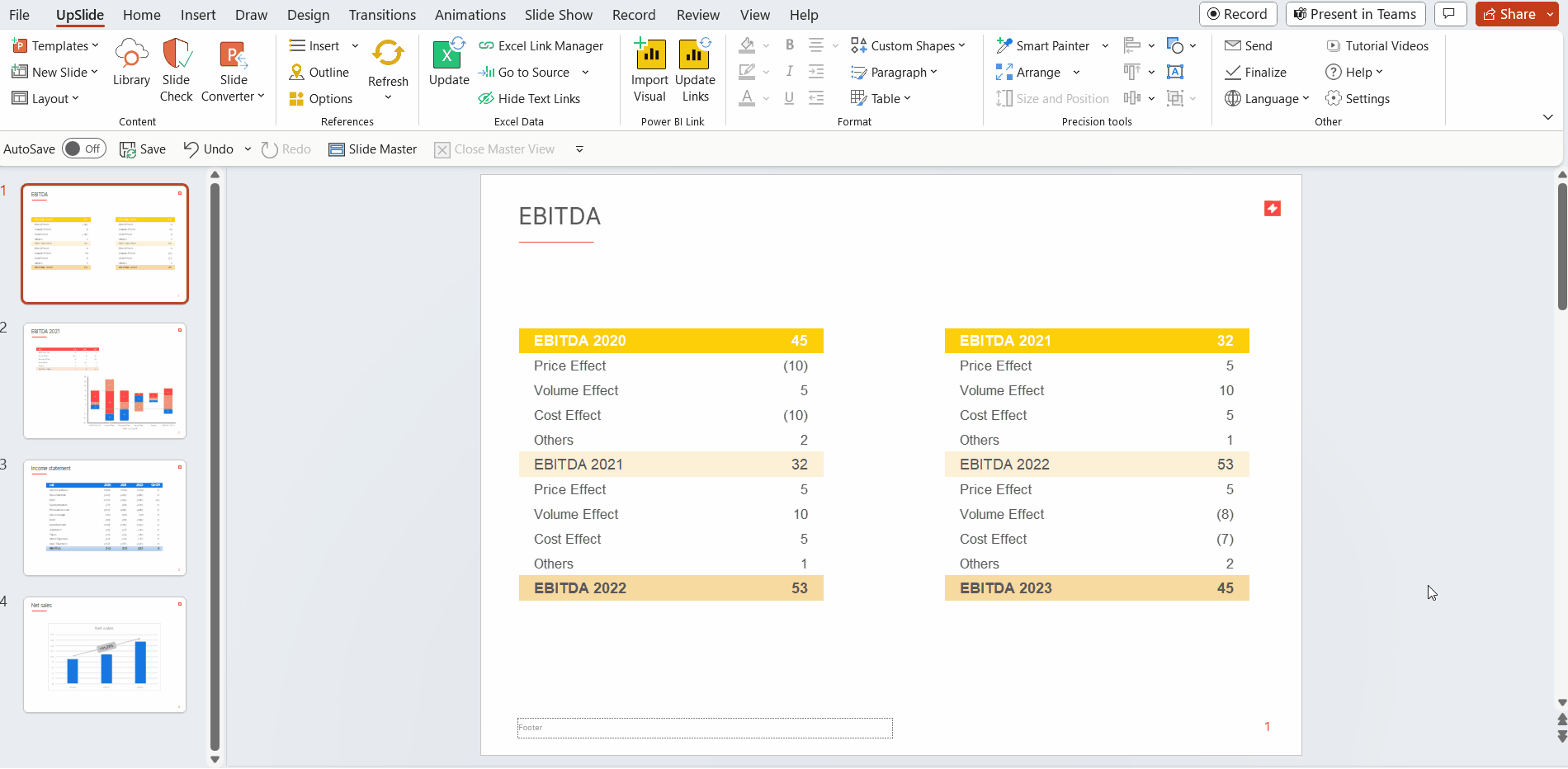Open the Paragraph dropdown
Screen dimensions: 1568x769
(895, 73)
